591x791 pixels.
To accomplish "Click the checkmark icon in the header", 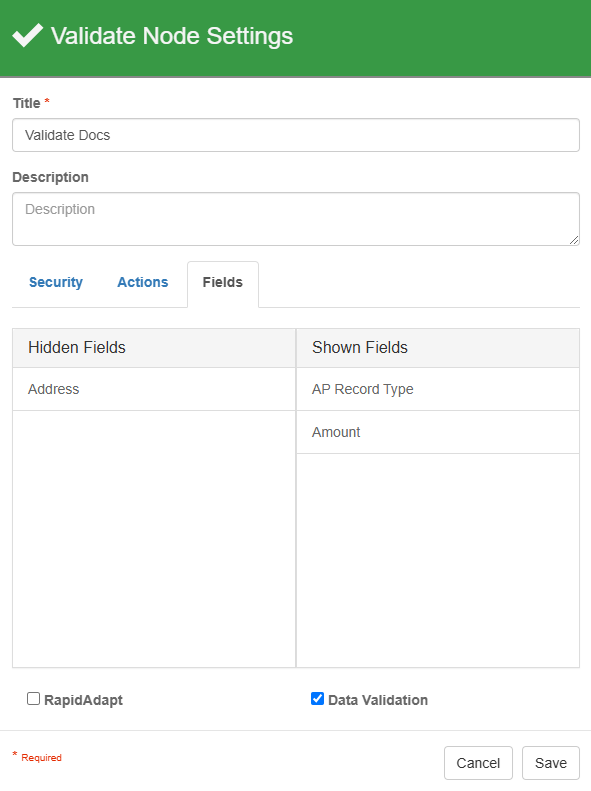I will click(x=28, y=35).
